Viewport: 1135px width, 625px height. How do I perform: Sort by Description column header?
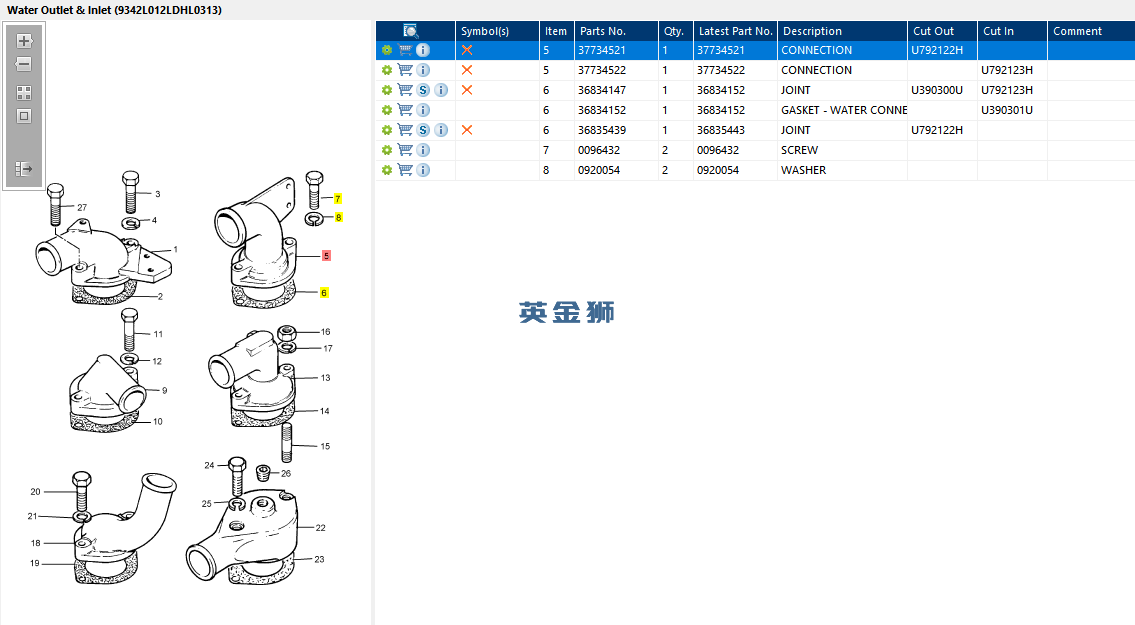click(811, 31)
